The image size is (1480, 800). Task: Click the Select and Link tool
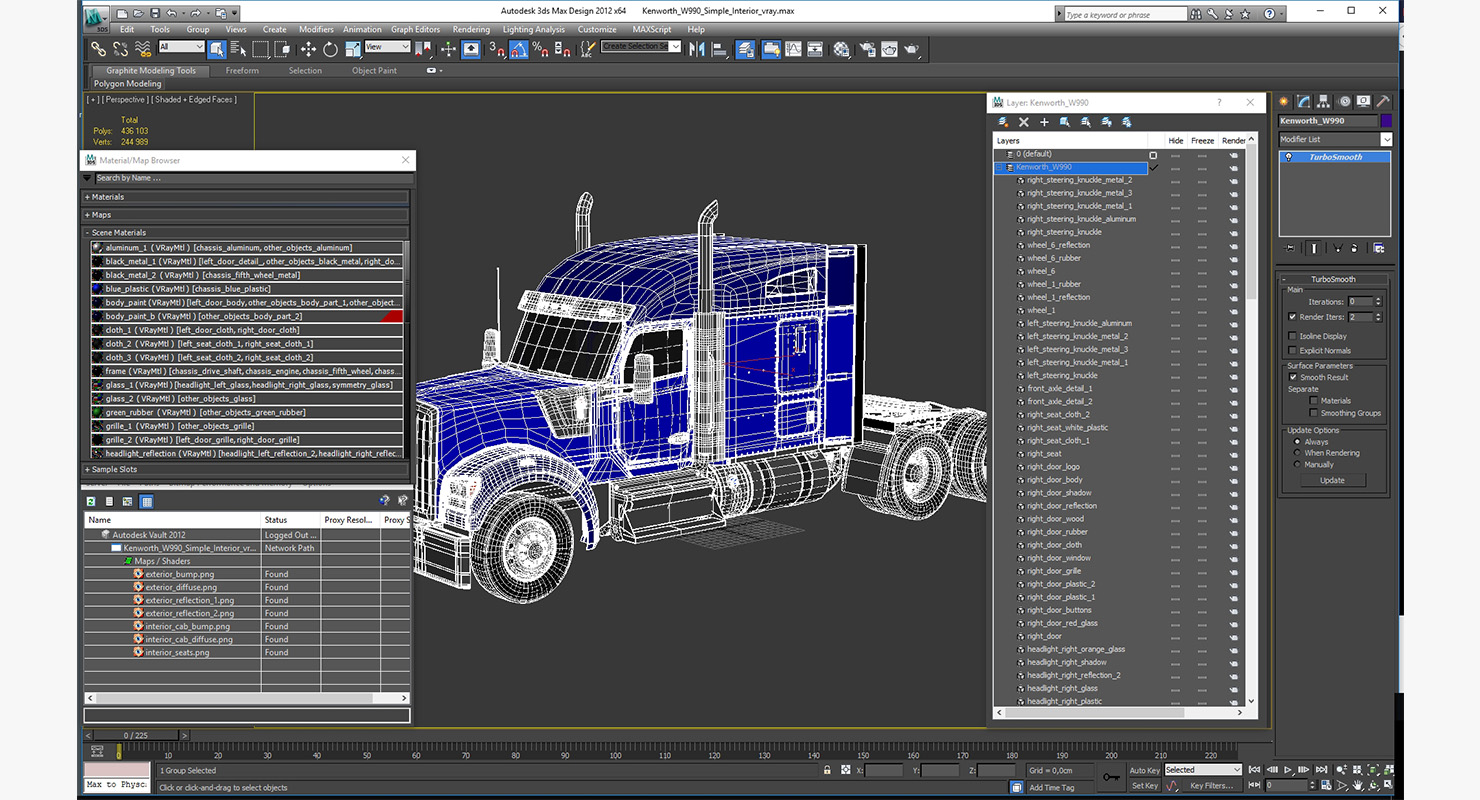[x=98, y=49]
